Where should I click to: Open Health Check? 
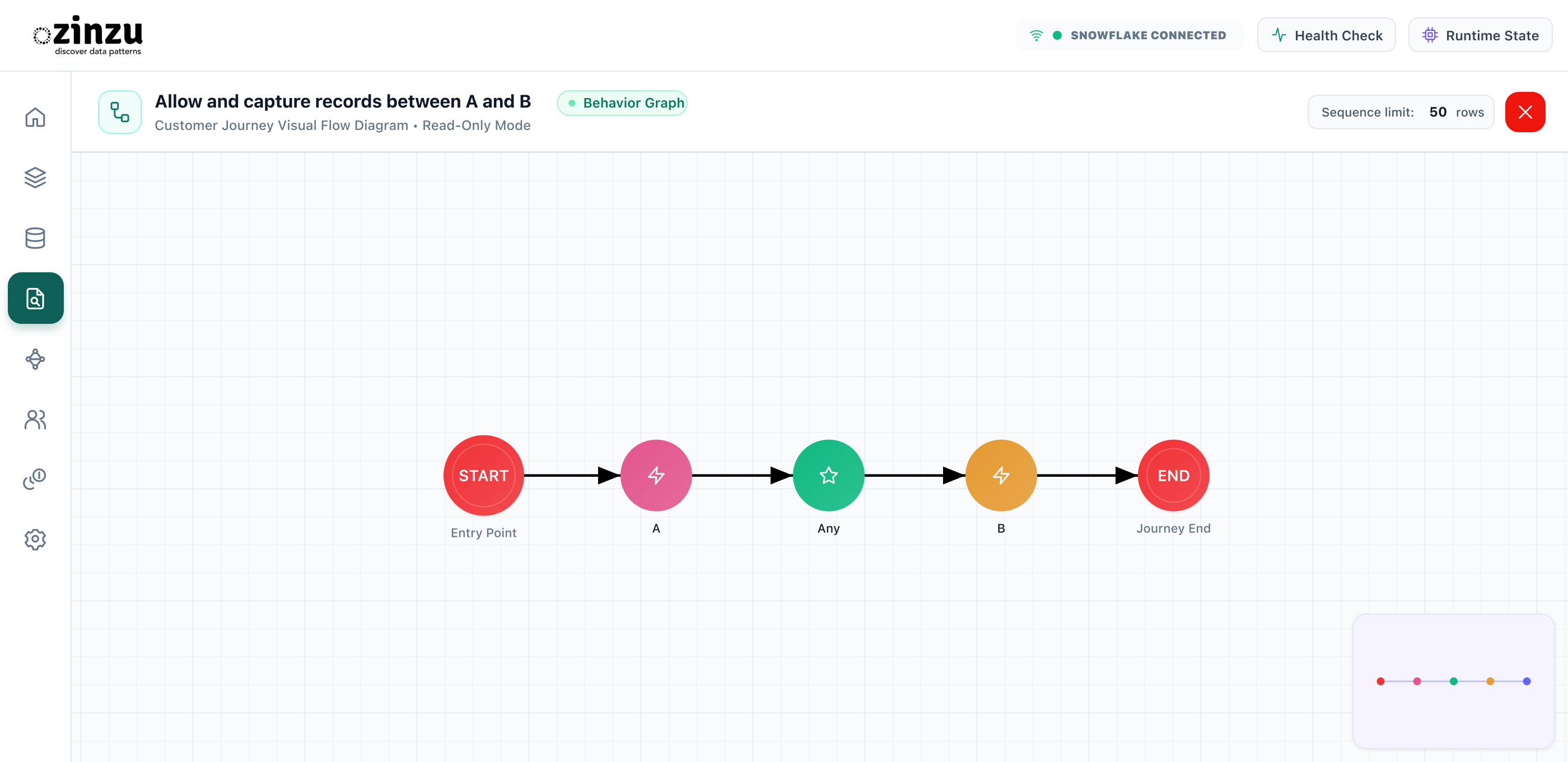[x=1326, y=35]
